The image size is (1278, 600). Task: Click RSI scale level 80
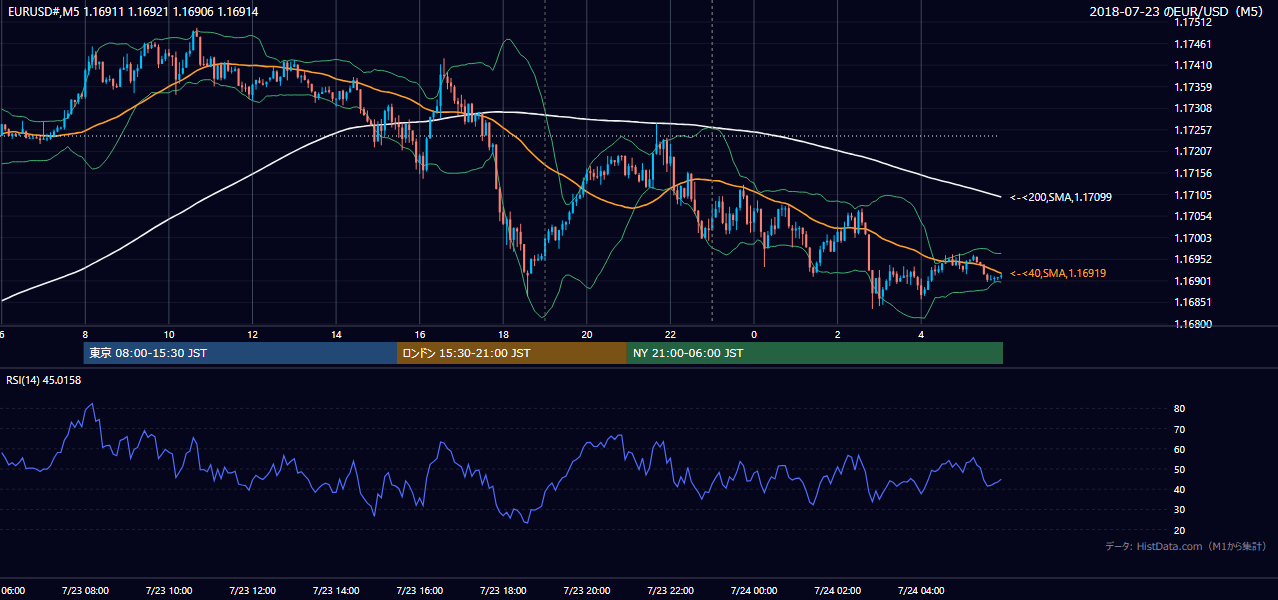pyautogui.click(x=1180, y=409)
